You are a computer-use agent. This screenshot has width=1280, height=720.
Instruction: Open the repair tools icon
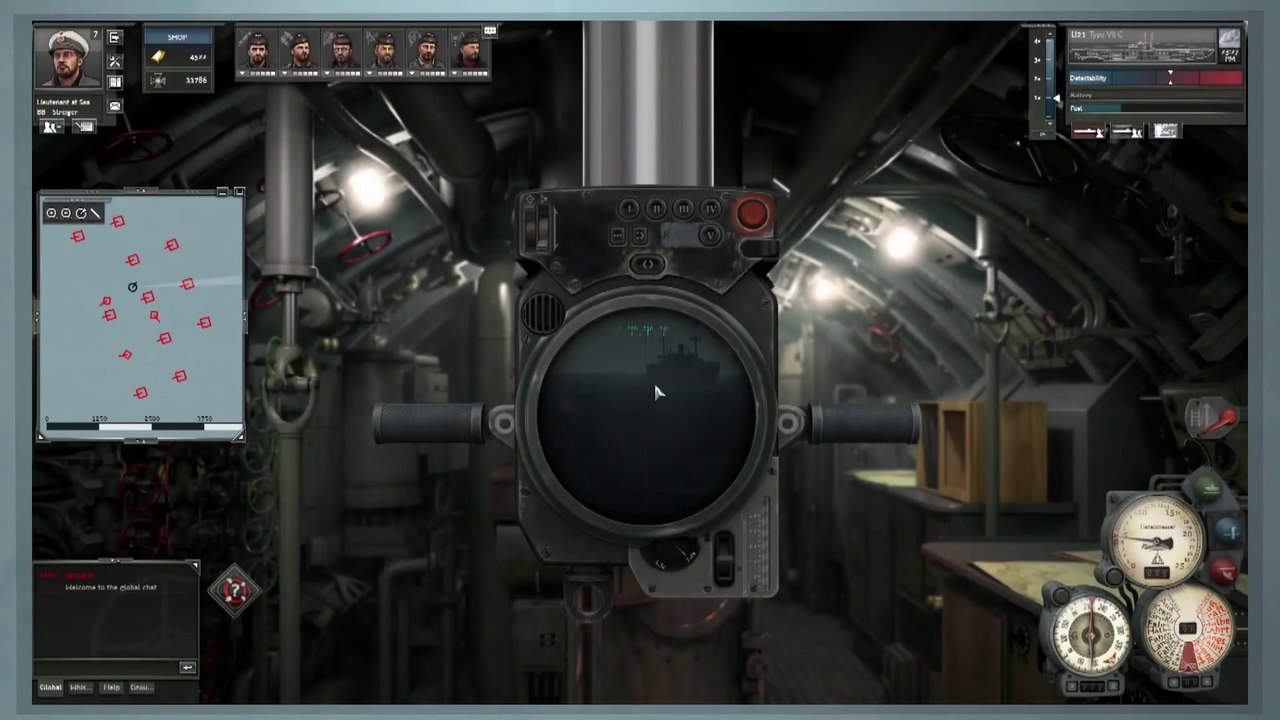coord(115,61)
